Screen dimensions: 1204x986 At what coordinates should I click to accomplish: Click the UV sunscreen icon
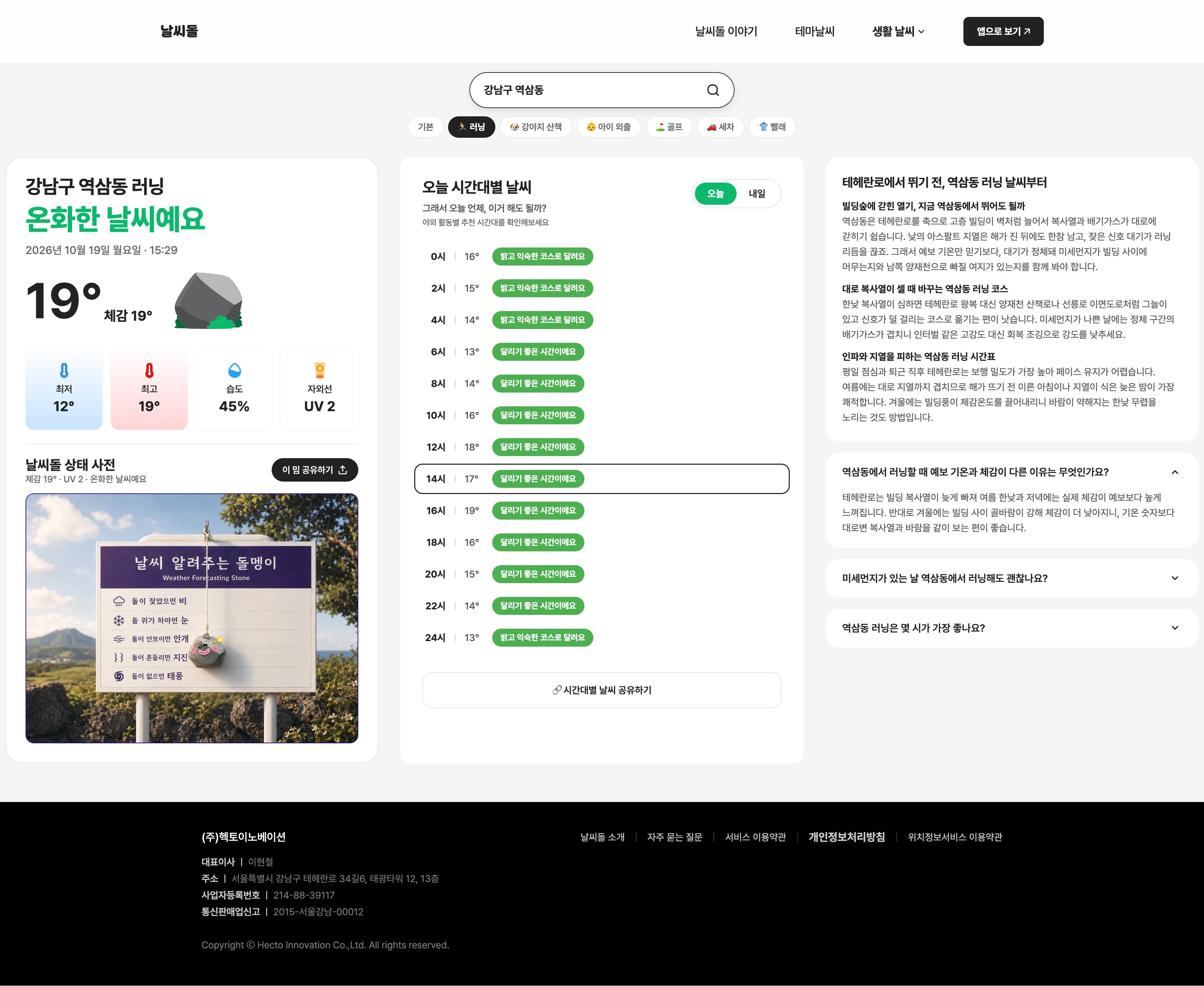coord(320,370)
